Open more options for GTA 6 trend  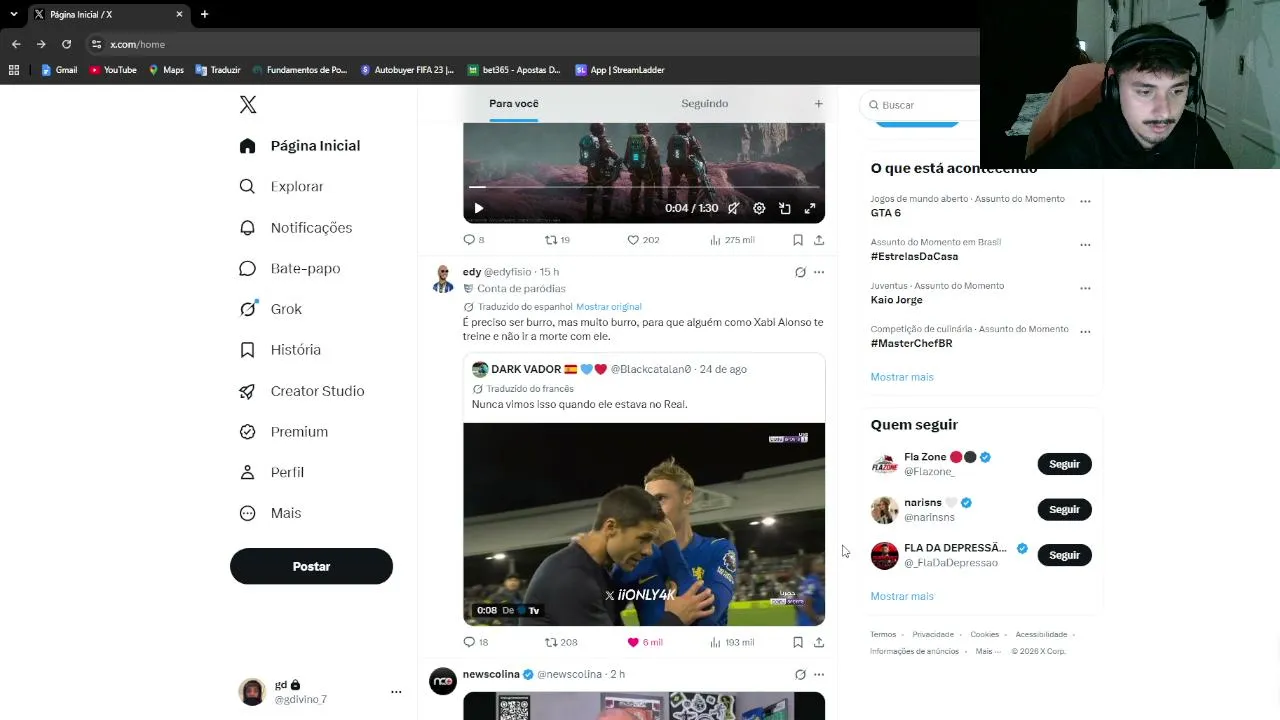click(x=1085, y=201)
